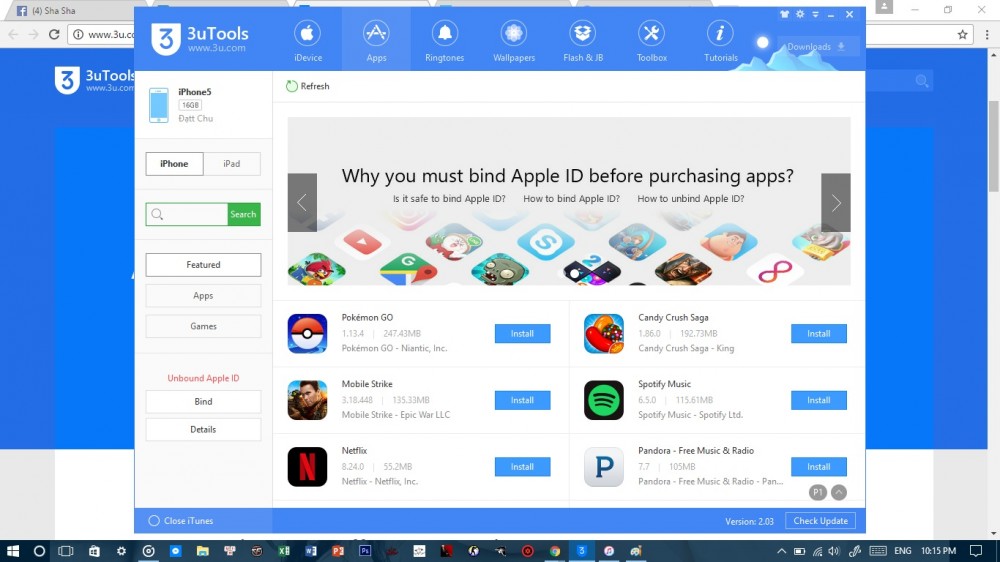The image size is (1000, 562).
Task: Open iTunes from the taskbar
Action: point(609,551)
